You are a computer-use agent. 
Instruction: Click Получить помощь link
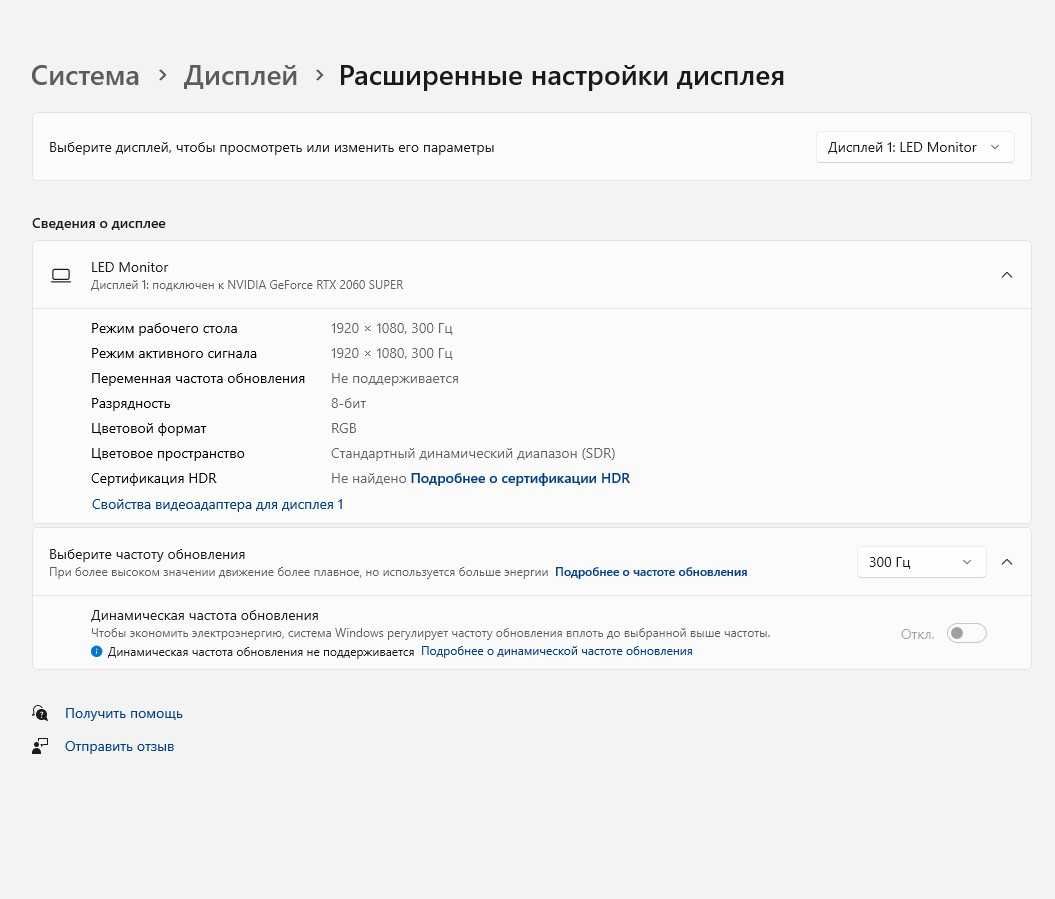124,713
